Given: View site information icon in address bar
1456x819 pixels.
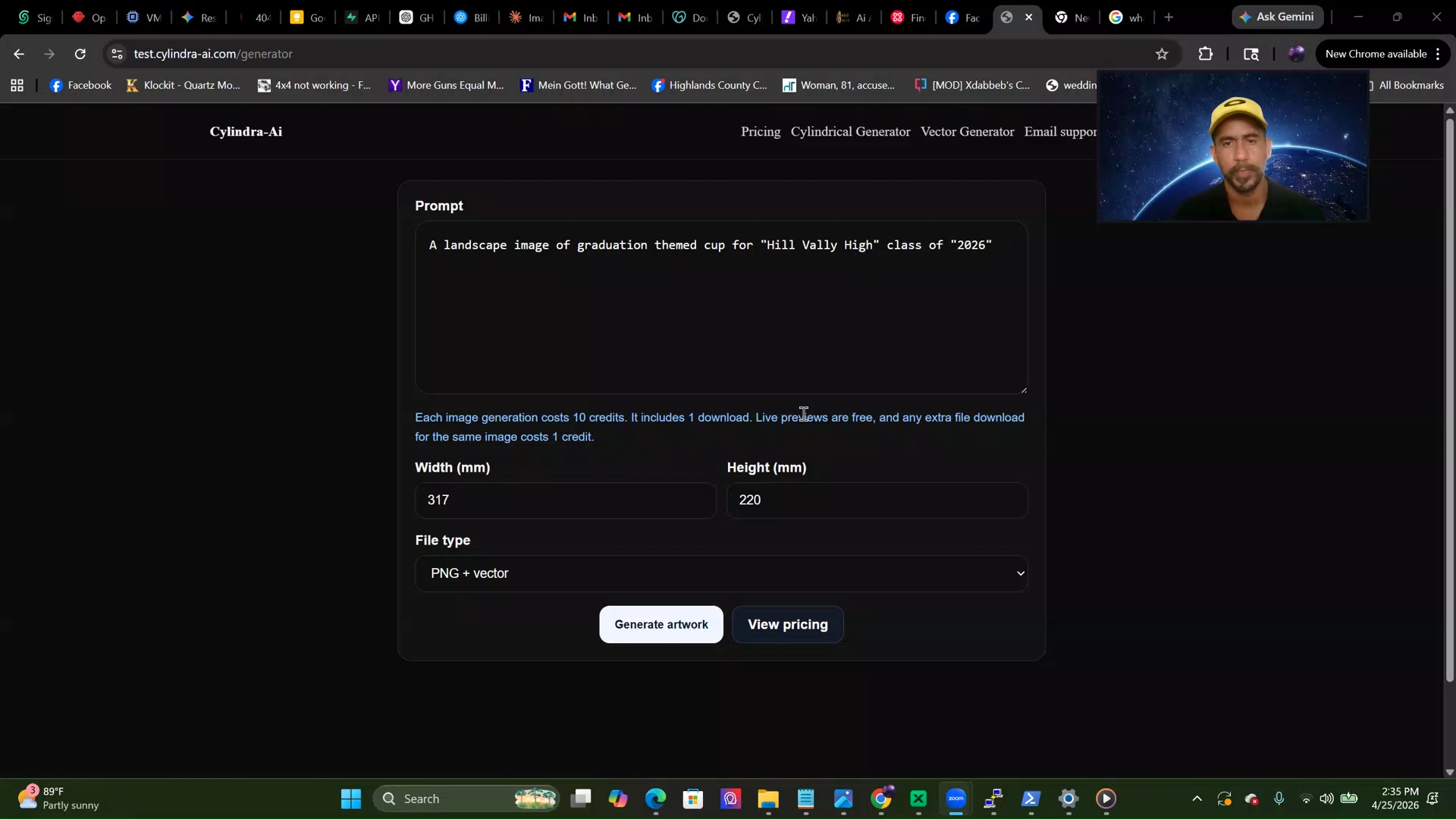Looking at the screenshot, I should click(x=117, y=54).
